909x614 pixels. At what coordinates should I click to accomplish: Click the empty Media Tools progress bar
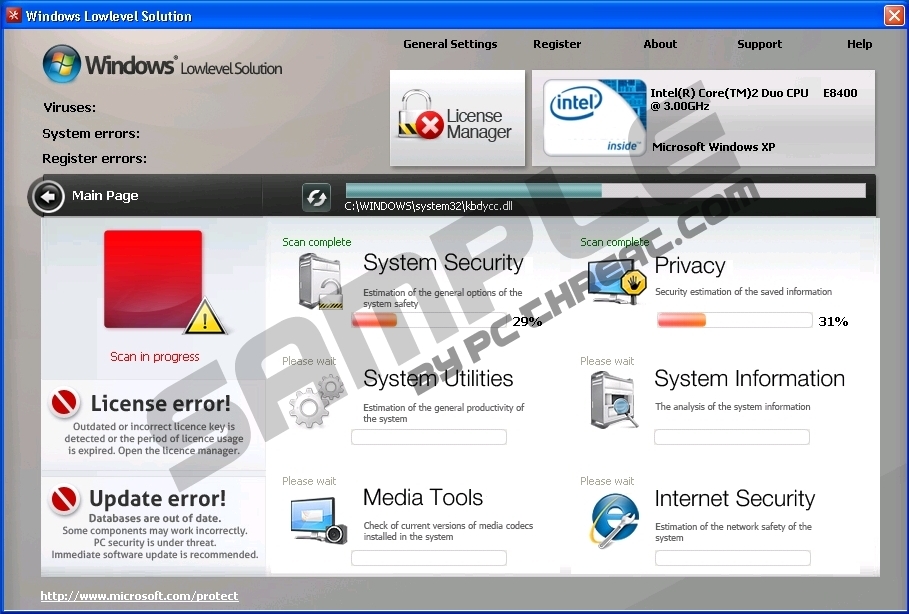429,558
